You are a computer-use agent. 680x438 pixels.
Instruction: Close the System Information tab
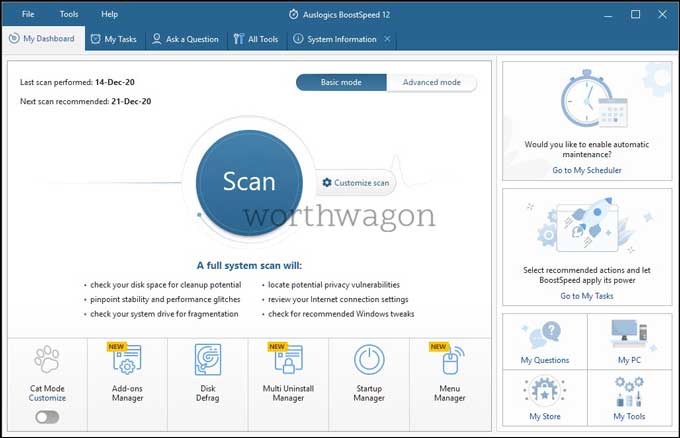pyautogui.click(x=387, y=39)
